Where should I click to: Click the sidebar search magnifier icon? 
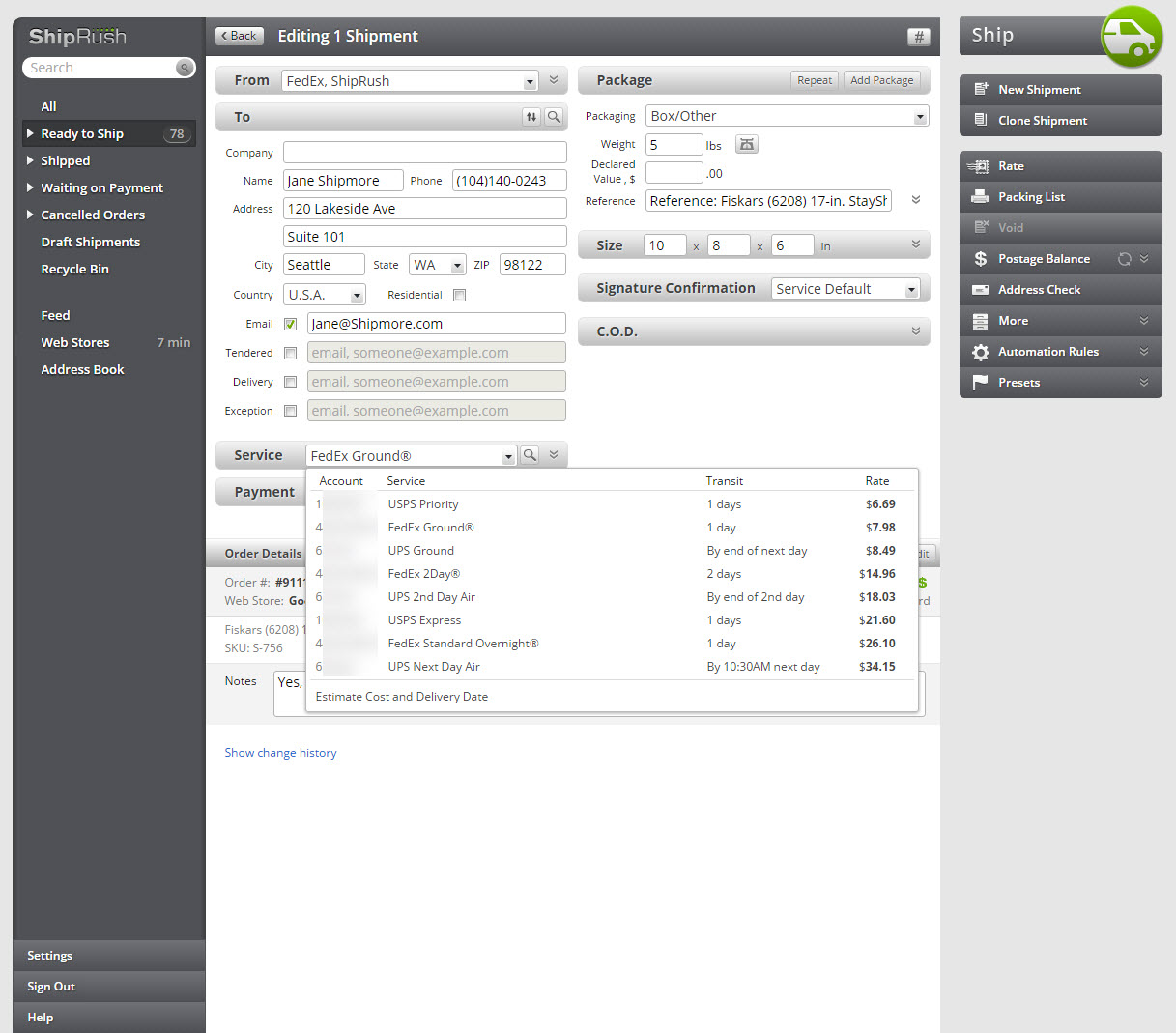tap(184, 68)
